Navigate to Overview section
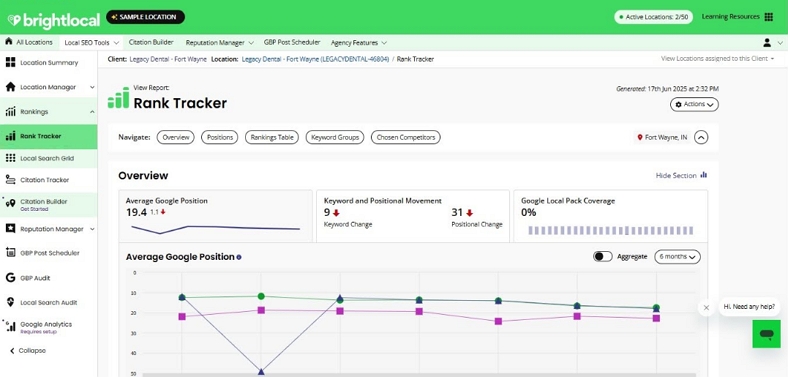788x377 pixels. [175, 137]
